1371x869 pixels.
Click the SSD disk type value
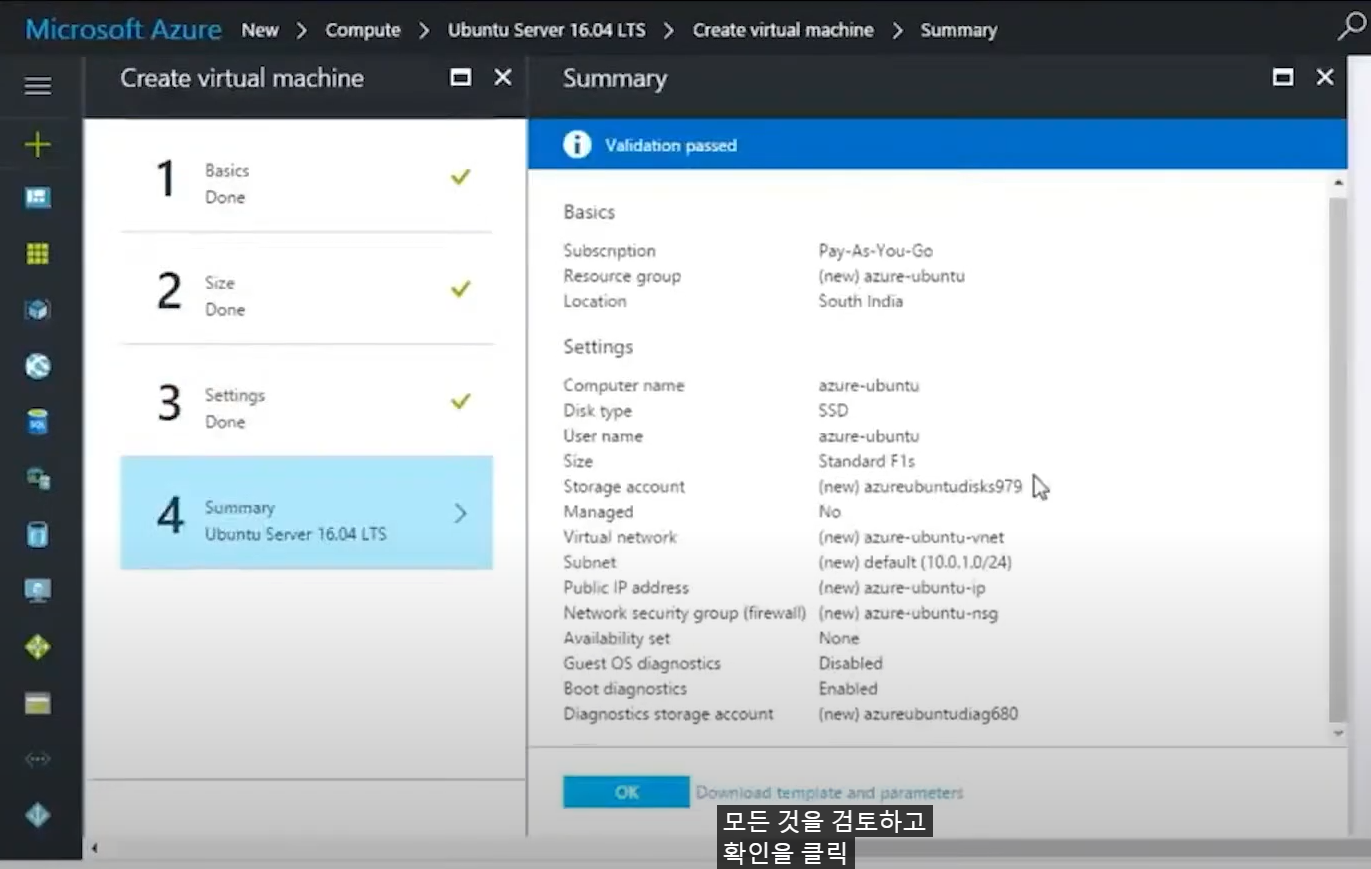(833, 411)
